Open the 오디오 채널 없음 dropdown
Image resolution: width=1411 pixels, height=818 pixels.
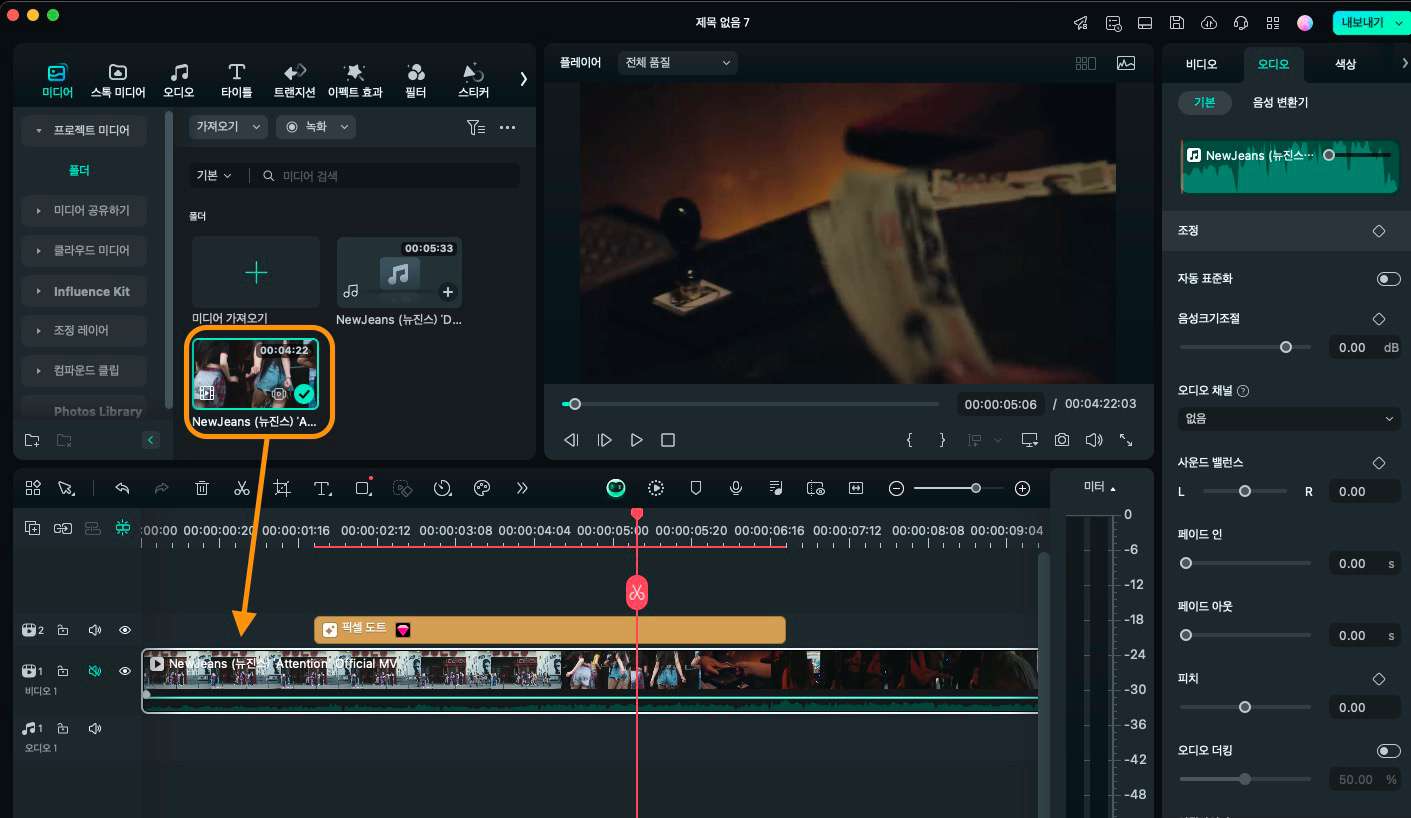point(1289,419)
